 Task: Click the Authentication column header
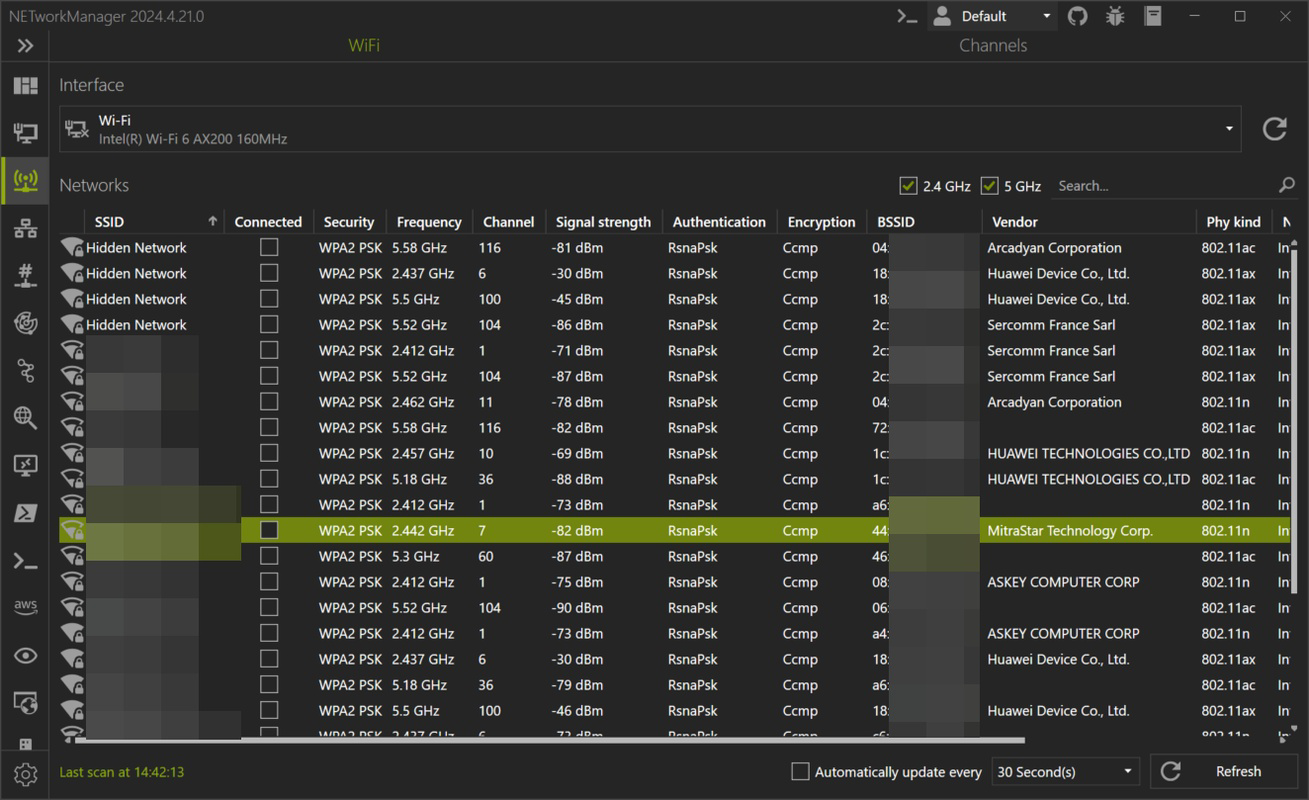pyautogui.click(x=719, y=222)
